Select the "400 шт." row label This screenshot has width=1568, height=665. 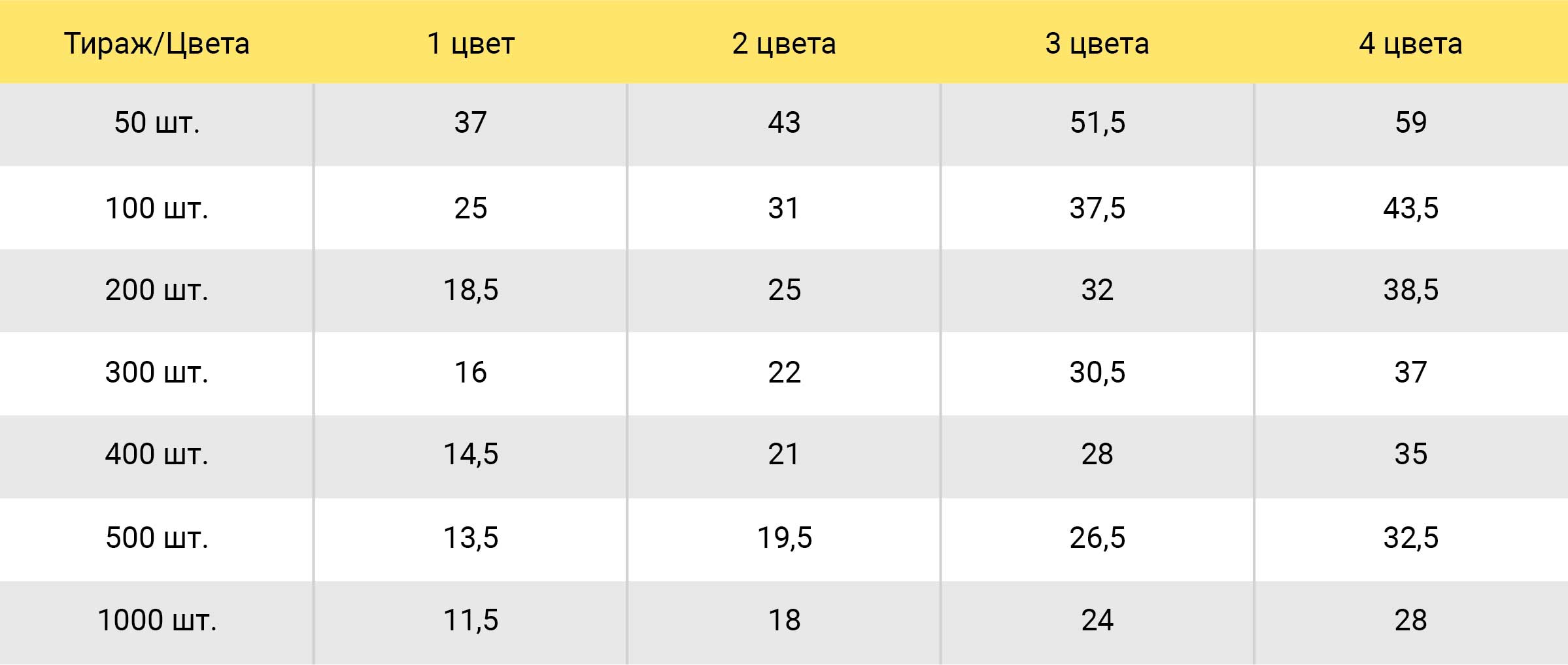click(x=157, y=454)
